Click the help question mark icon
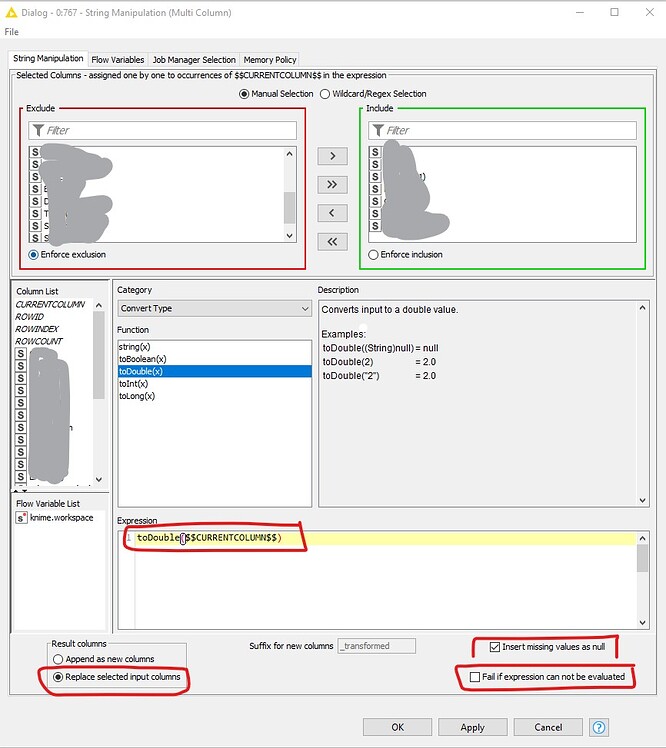This screenshot has width=666, height=748. [599, 727]
